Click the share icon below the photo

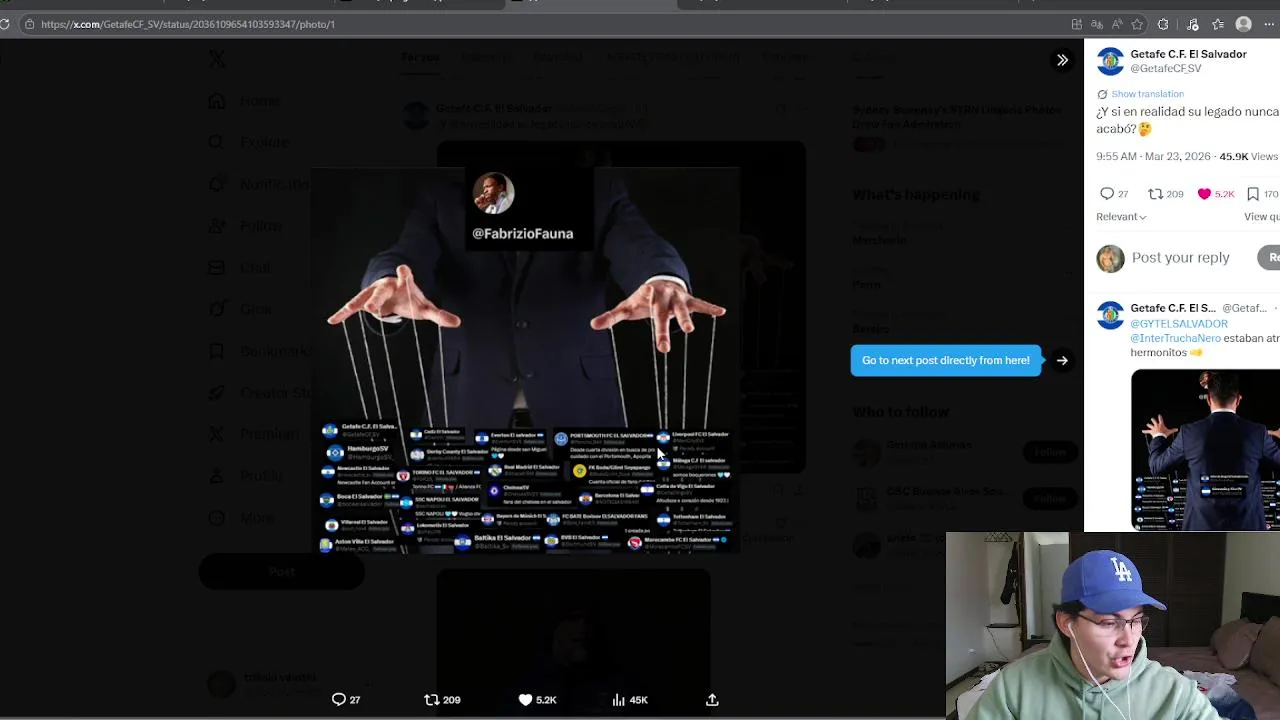point(712,700)
